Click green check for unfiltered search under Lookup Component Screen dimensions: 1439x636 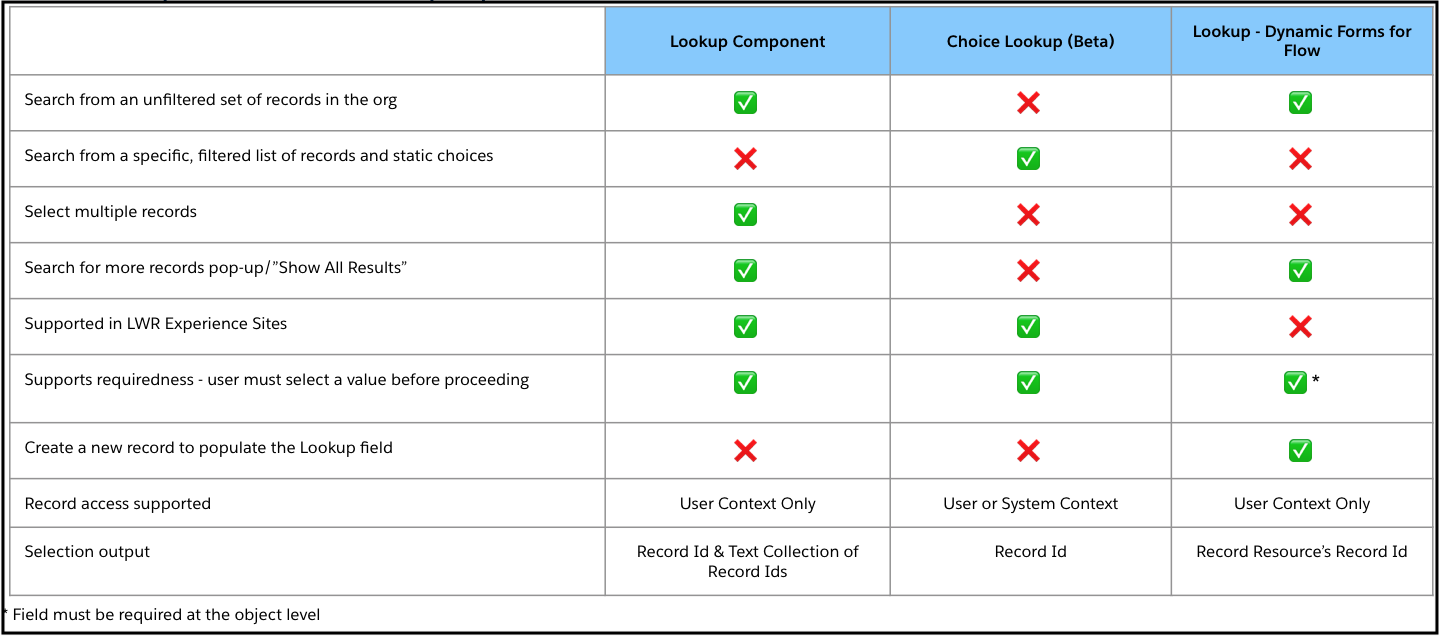[x=745, y=102]
